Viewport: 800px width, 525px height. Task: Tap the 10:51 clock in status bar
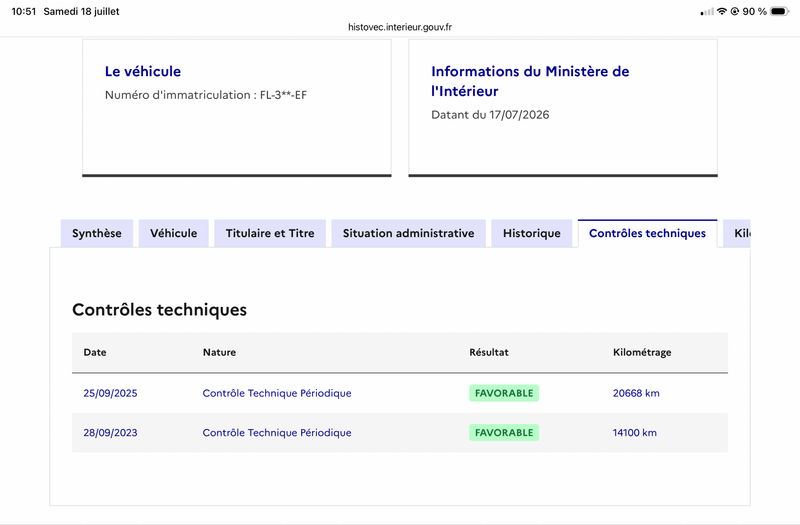(23, 11)
